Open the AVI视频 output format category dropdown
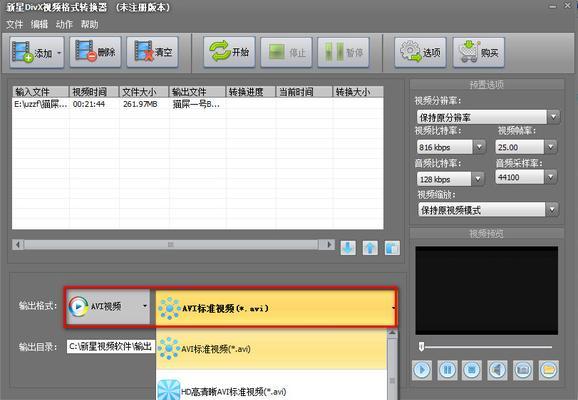The height and width of the screenshot is (400, 578). click(x=108, y=306)
